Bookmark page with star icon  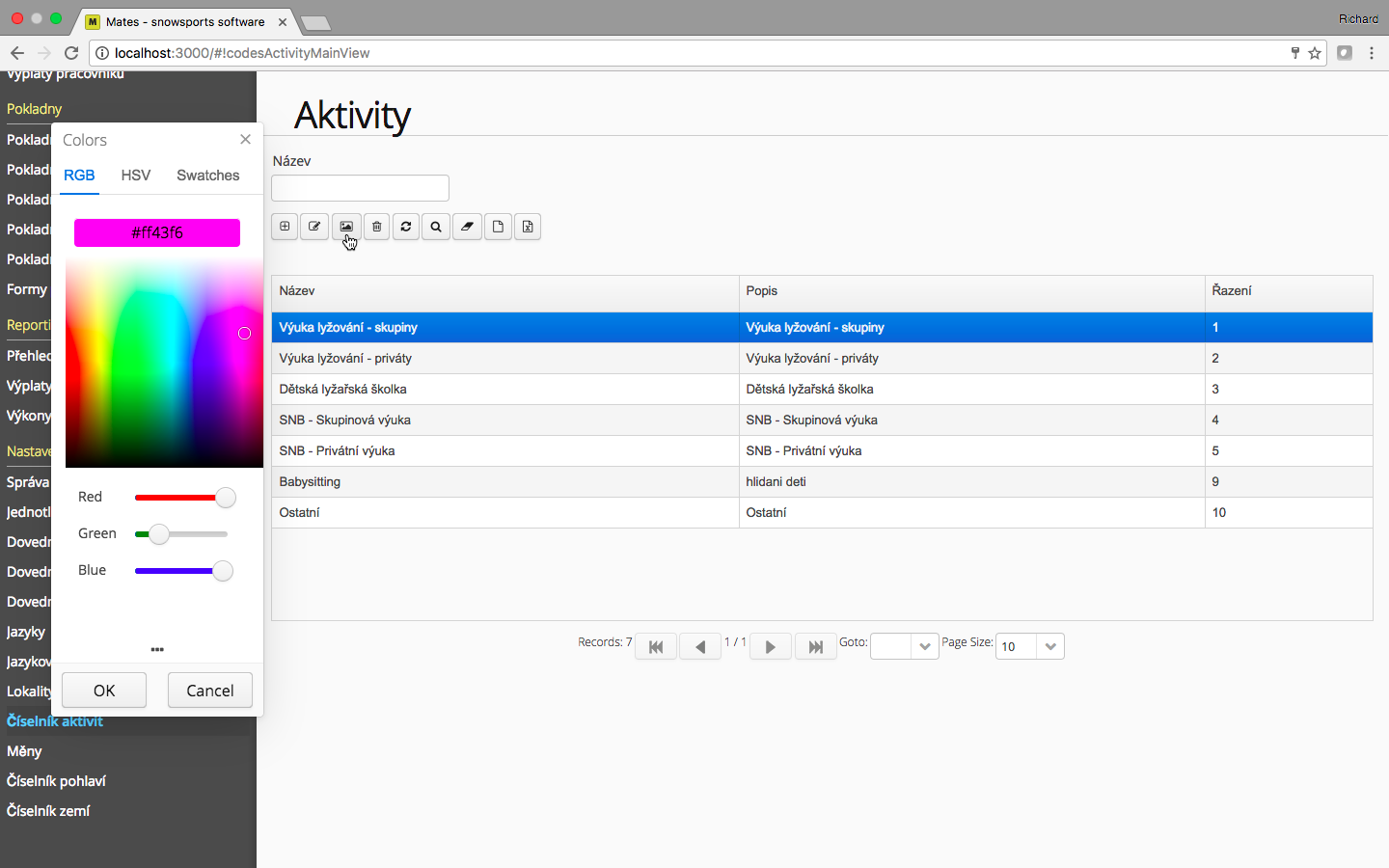tap(1315, 53)
